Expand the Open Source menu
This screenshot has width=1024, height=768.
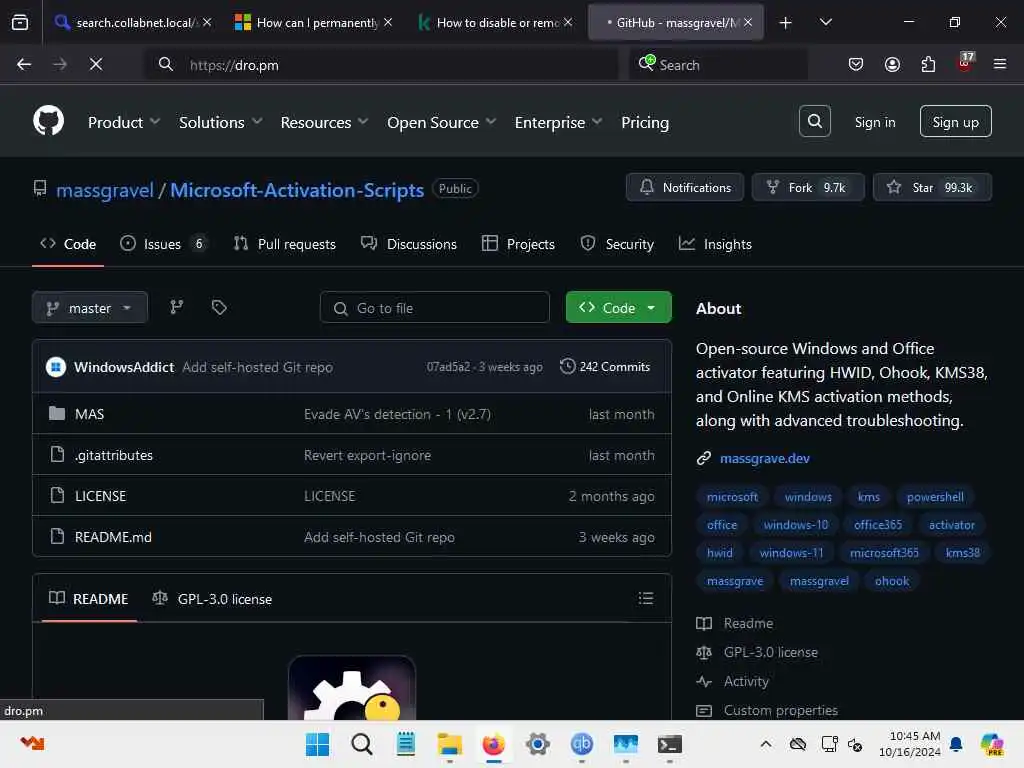pos(441,122)
